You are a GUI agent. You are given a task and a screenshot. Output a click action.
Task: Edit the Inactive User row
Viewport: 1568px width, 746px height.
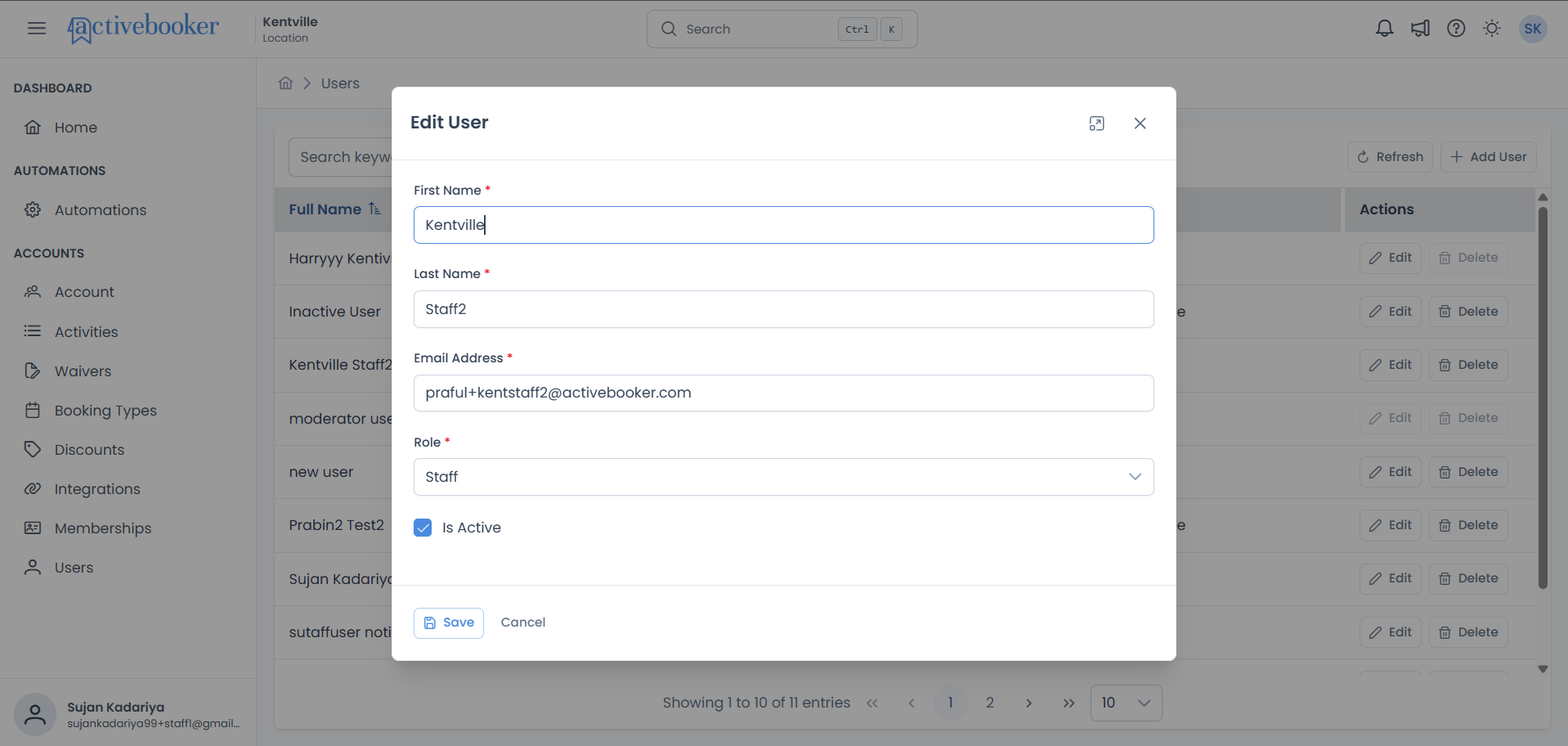click(1391, 312)
